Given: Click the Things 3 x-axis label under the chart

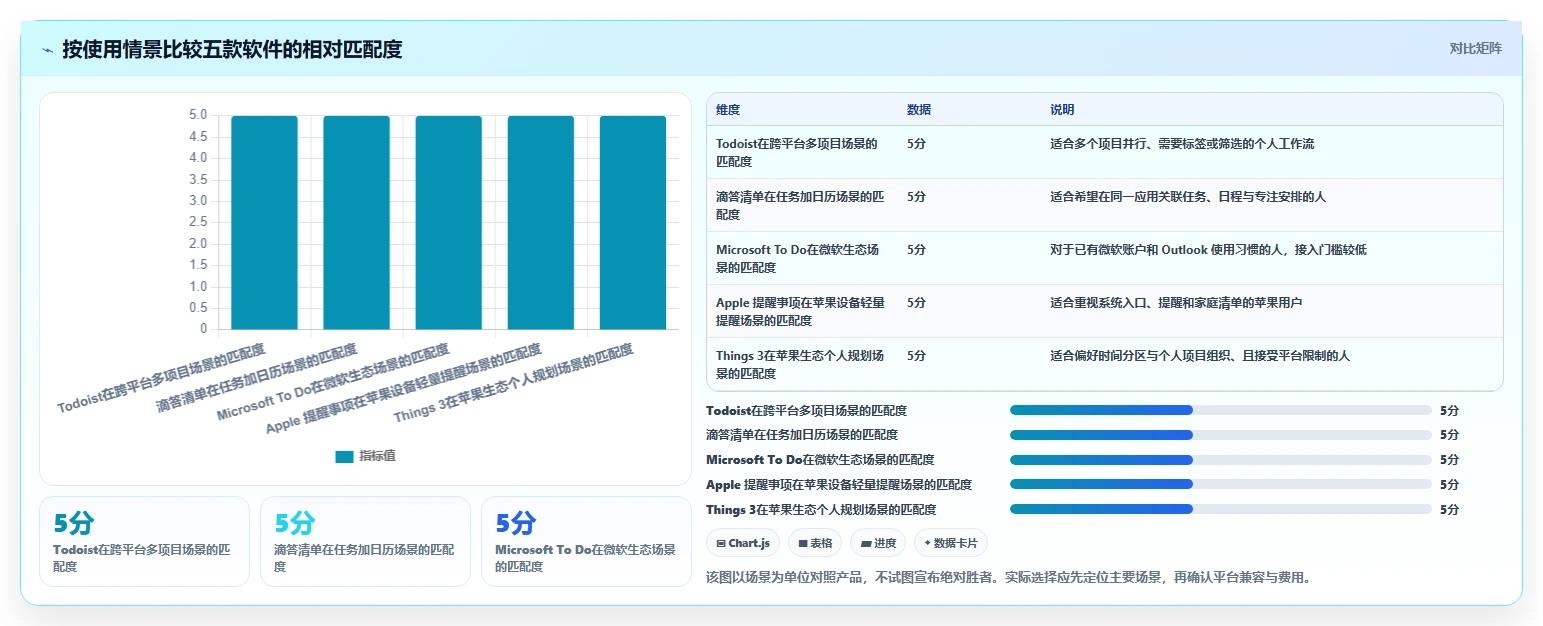Looking at the screenshot, I should pos(514,383).
